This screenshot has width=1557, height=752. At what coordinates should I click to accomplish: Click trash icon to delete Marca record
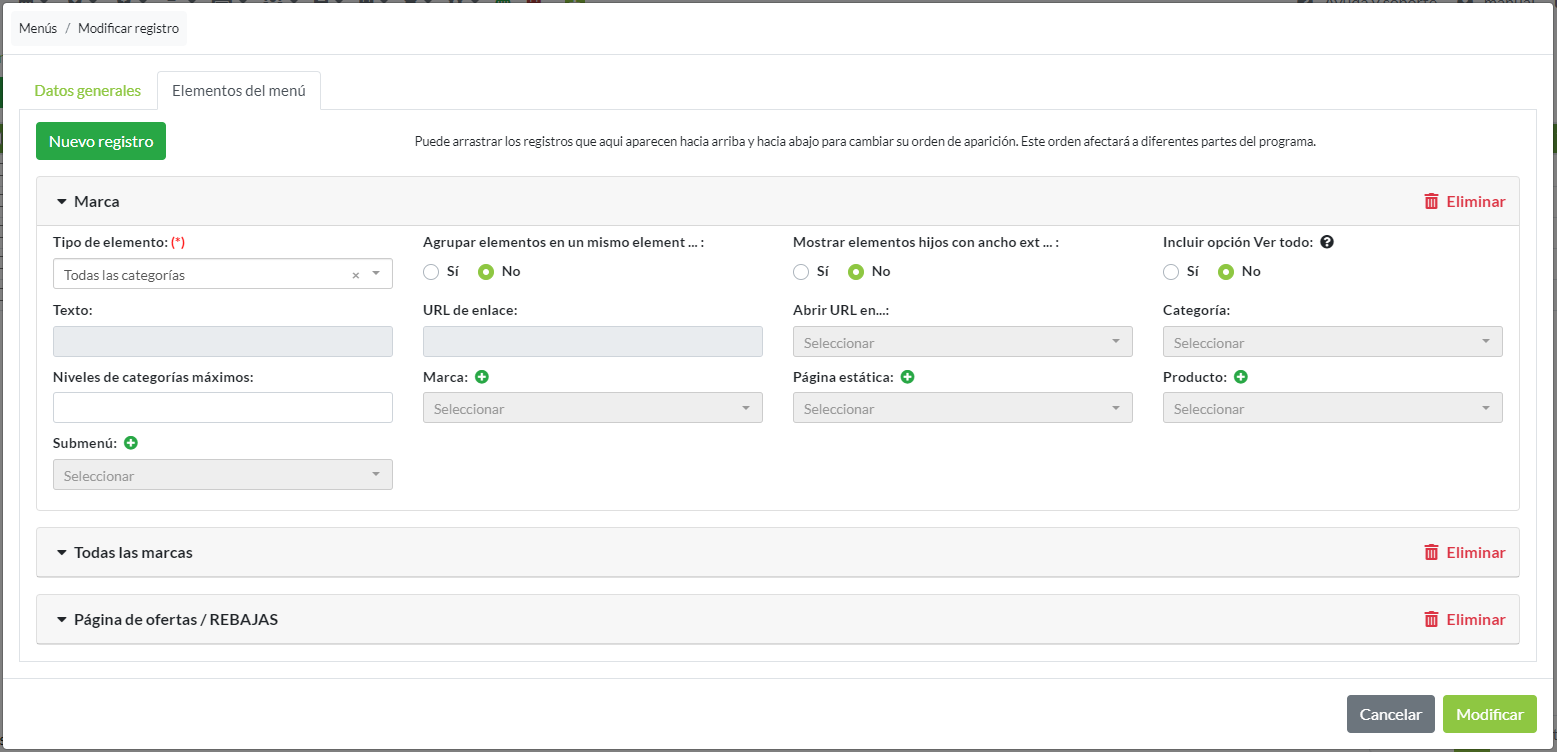click(x=1431, y=201)
